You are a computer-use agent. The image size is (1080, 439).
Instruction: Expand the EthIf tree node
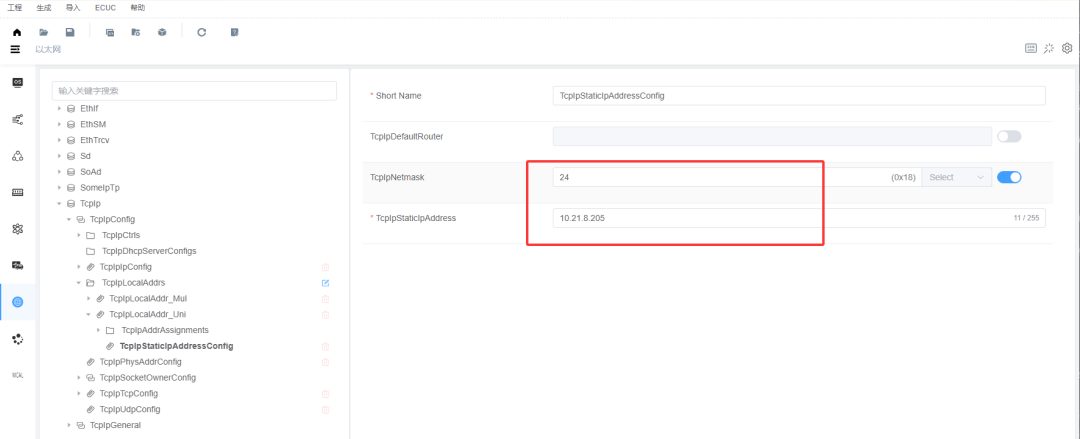click(59, 108)
